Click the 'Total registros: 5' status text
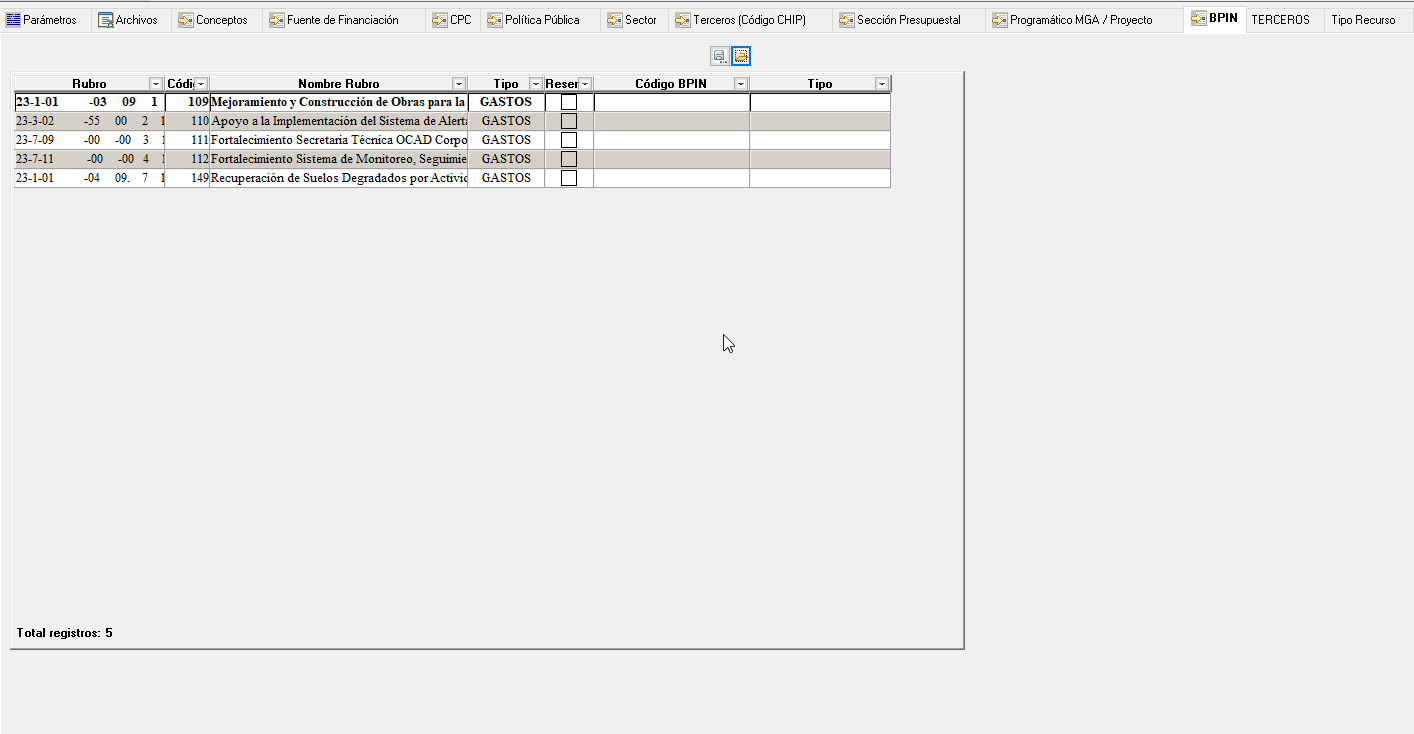This screenshot has width=1414, height=734. (65, 633)
